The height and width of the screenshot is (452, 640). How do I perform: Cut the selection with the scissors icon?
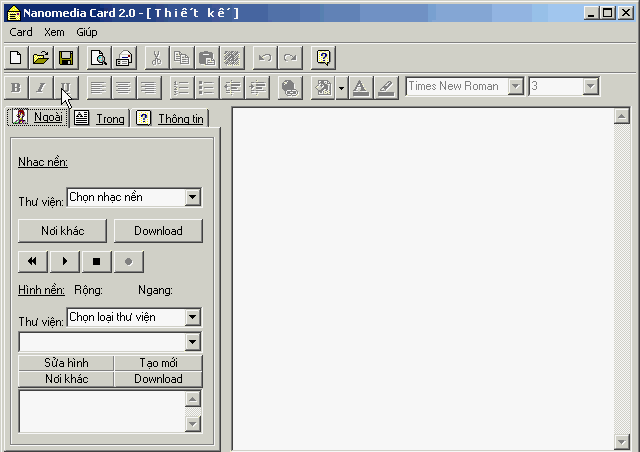[157, 58]
